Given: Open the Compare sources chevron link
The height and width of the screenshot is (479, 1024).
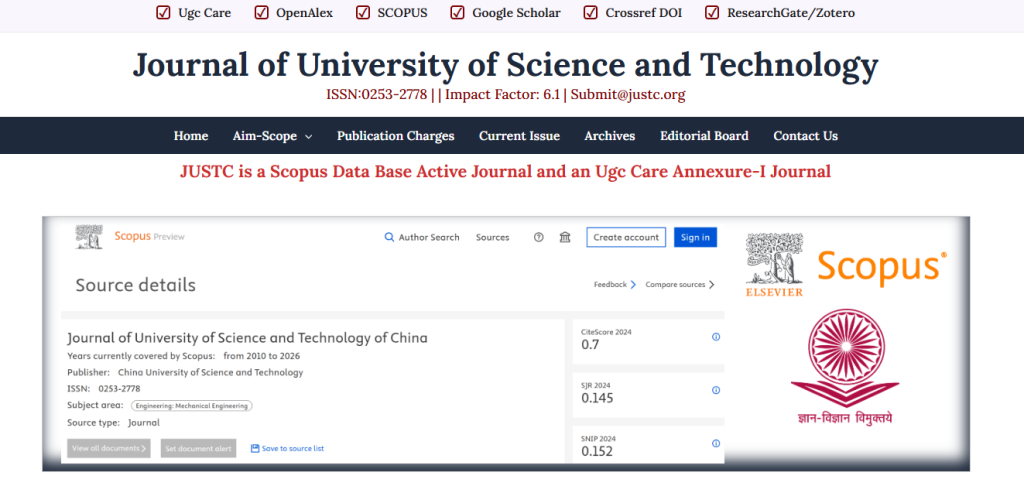Looking at the screenshot, I should 680,284.
